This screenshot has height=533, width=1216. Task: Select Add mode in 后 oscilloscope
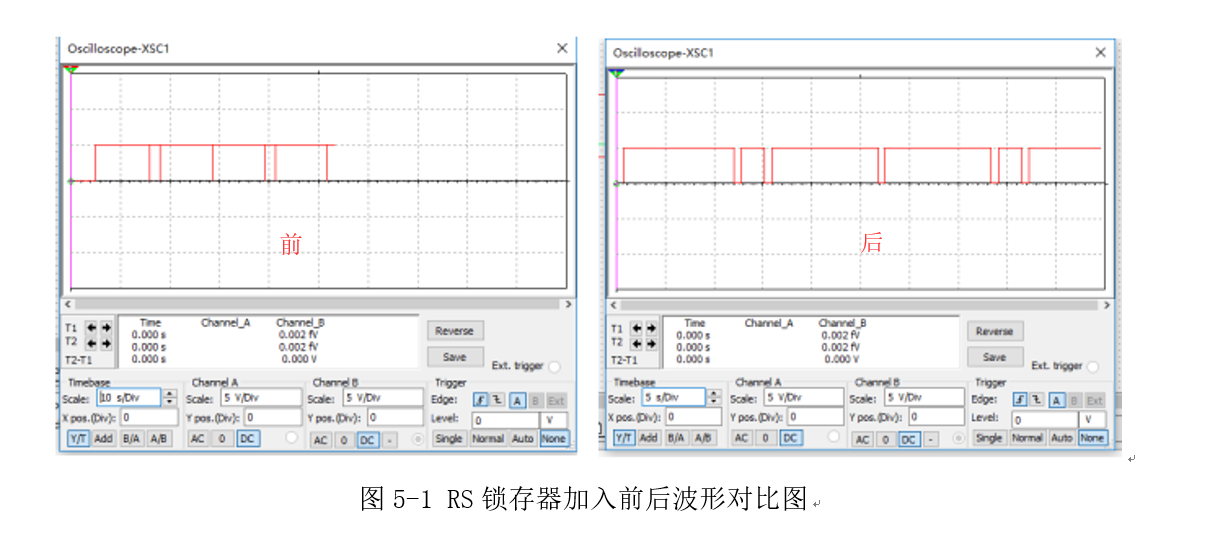pos(649,438)
